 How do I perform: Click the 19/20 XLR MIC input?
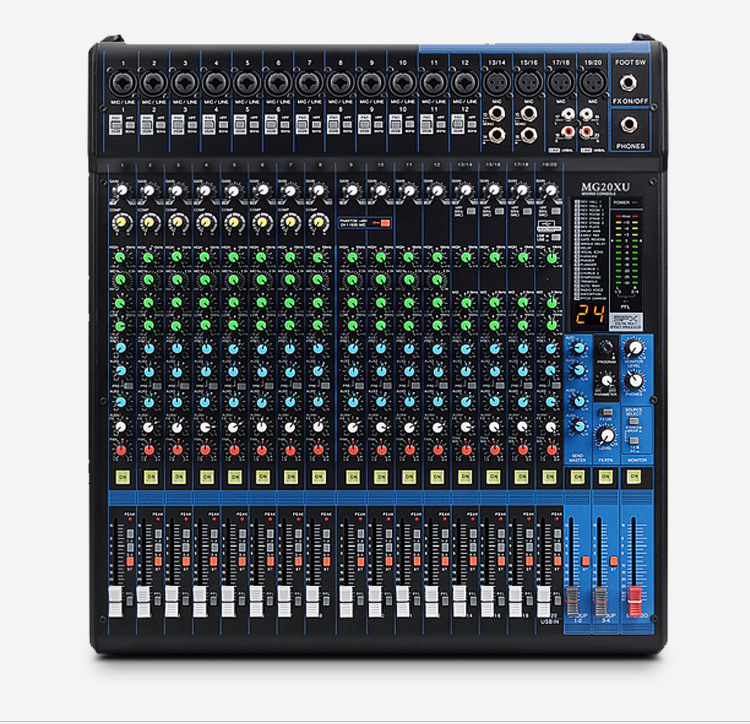coord(593,83)
